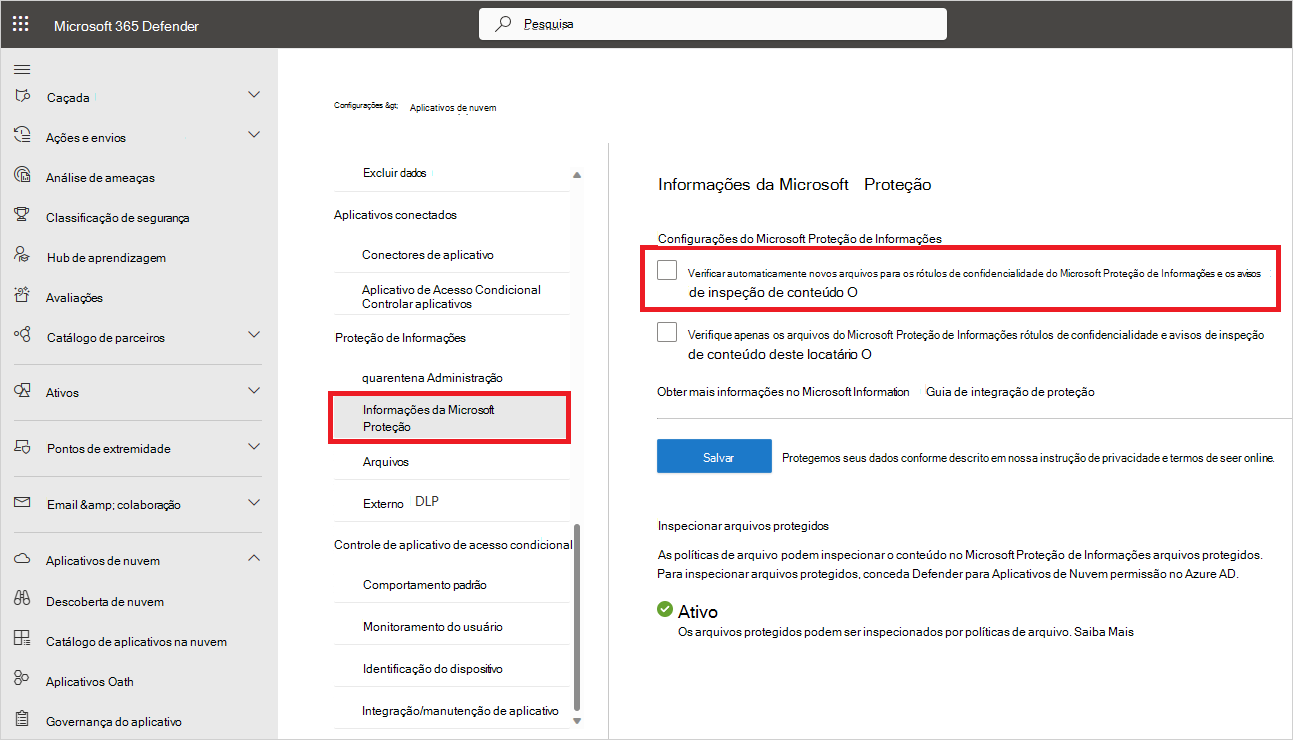The image size is (1293, 740).
Task: Expand the Ativos section
Action: [x=253, y=392]
